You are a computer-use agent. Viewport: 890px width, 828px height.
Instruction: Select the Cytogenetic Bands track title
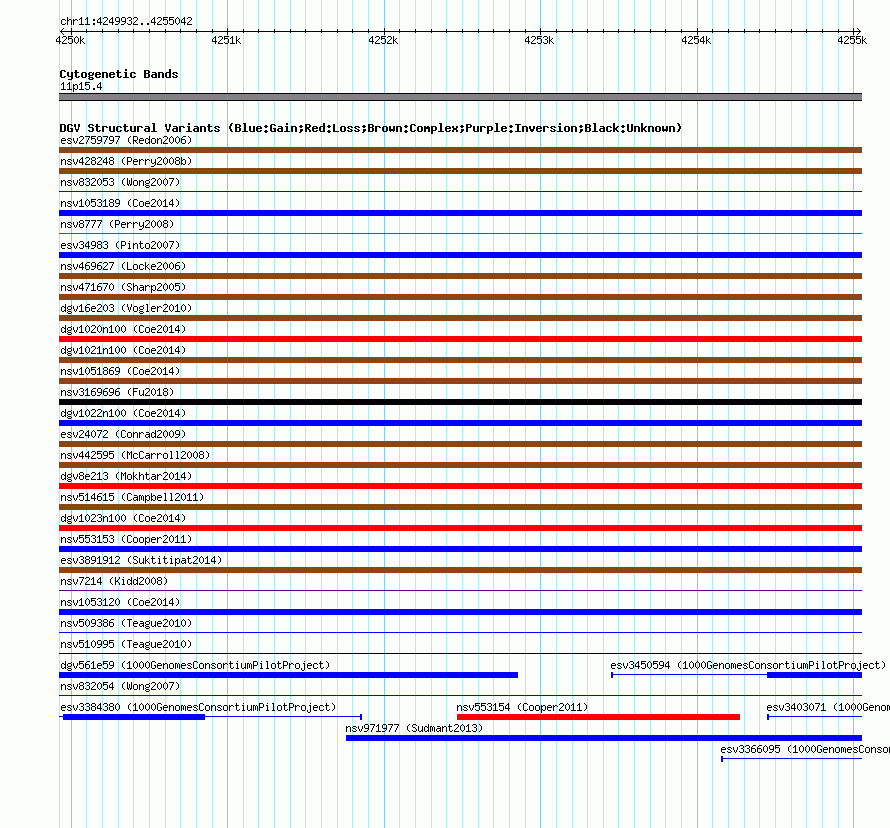click(x=119, y=74)
